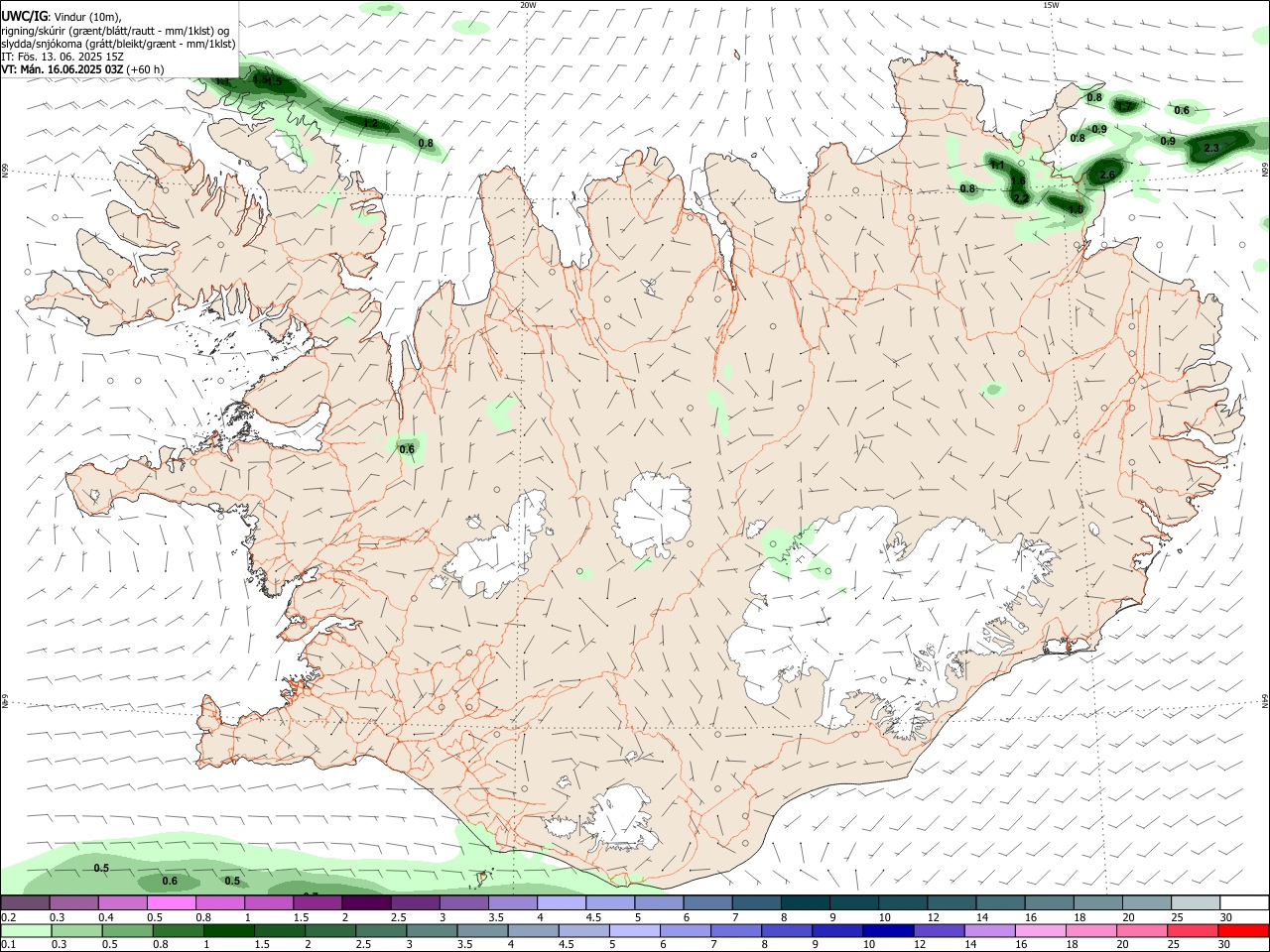This screenshot has height=952, width=1270.
Task: Click the 0.8 value beside the 1.2 rain band
Action: click(426, 144)
